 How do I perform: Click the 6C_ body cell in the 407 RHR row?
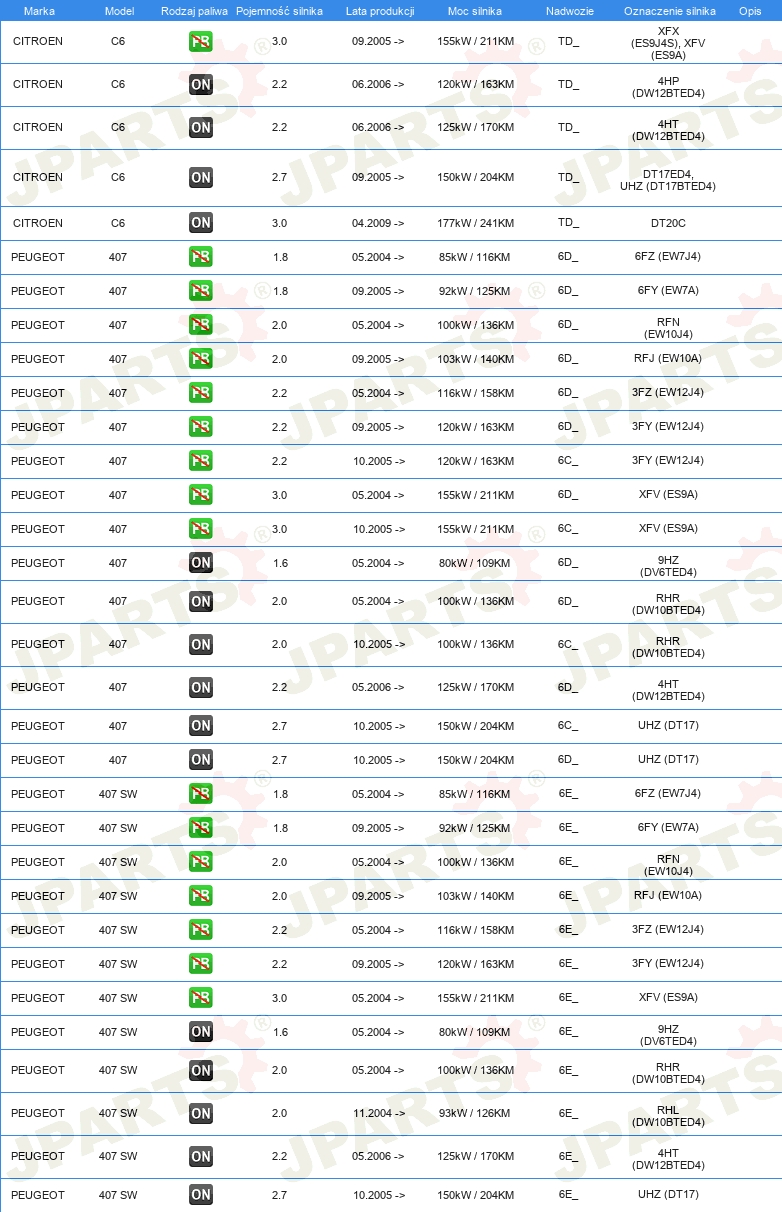pyautogui.click(x=568, y=644)
